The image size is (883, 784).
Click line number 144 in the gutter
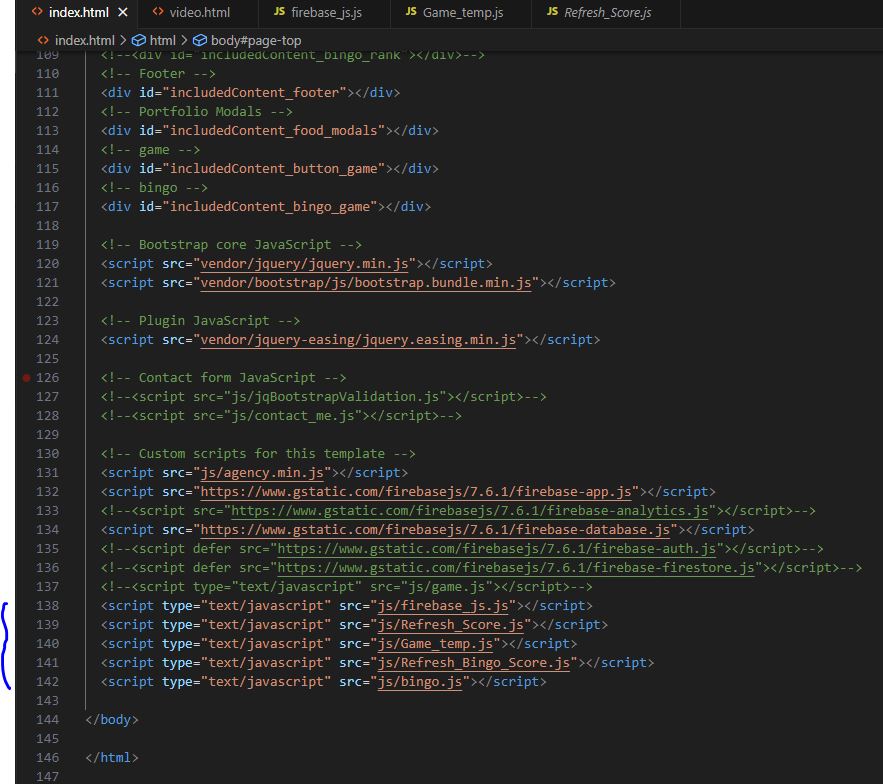[x=47, y=720]
